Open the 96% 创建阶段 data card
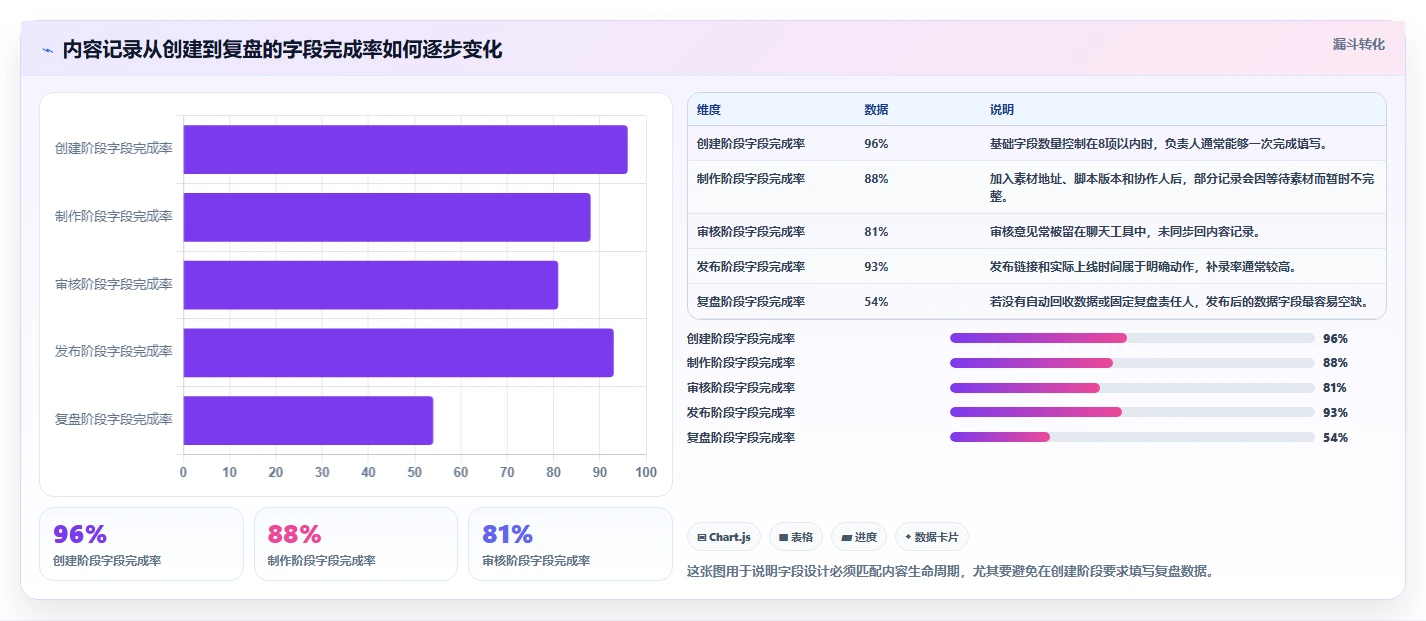The width and height of the screenshot is (1426, 621). [x=141, y=544]
